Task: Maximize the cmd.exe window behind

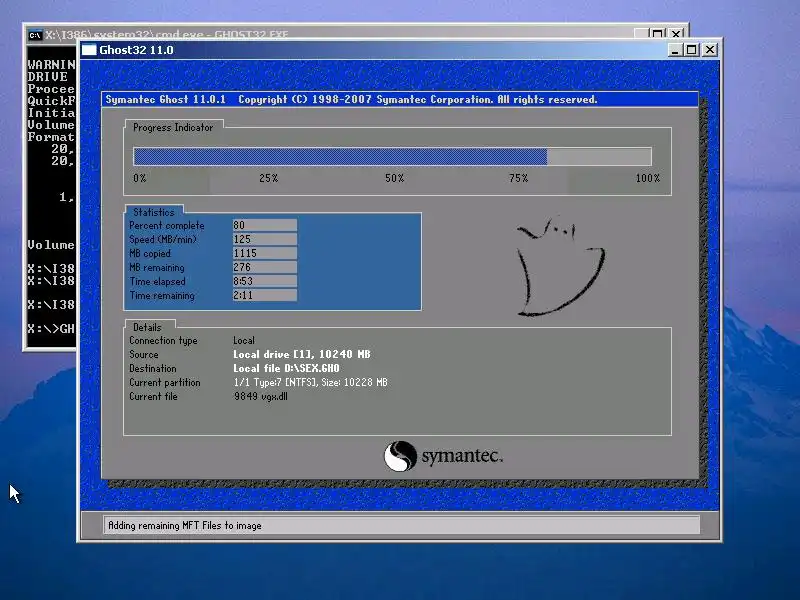Action: click(x=658, y=34)
